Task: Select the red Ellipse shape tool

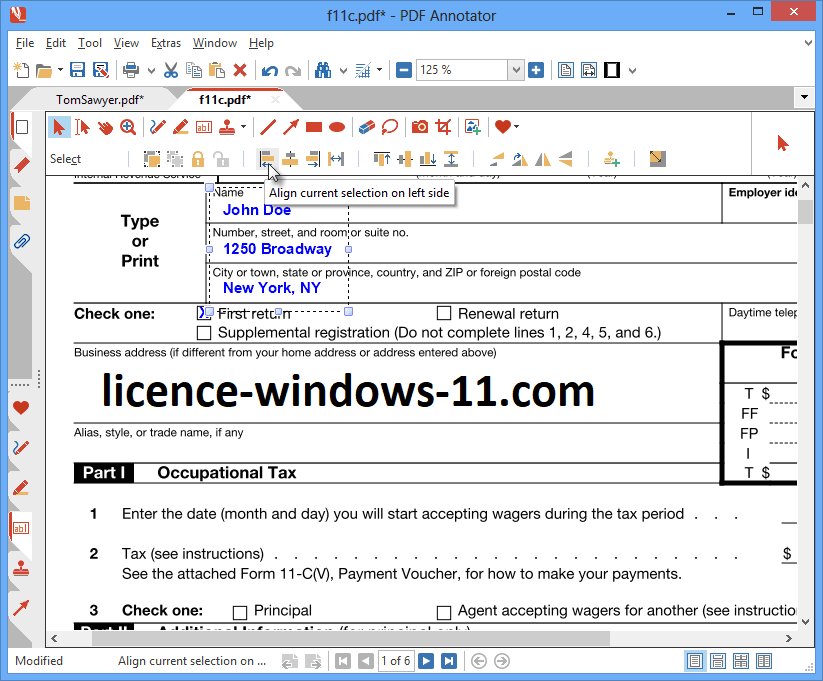Action: coord(337,127)
